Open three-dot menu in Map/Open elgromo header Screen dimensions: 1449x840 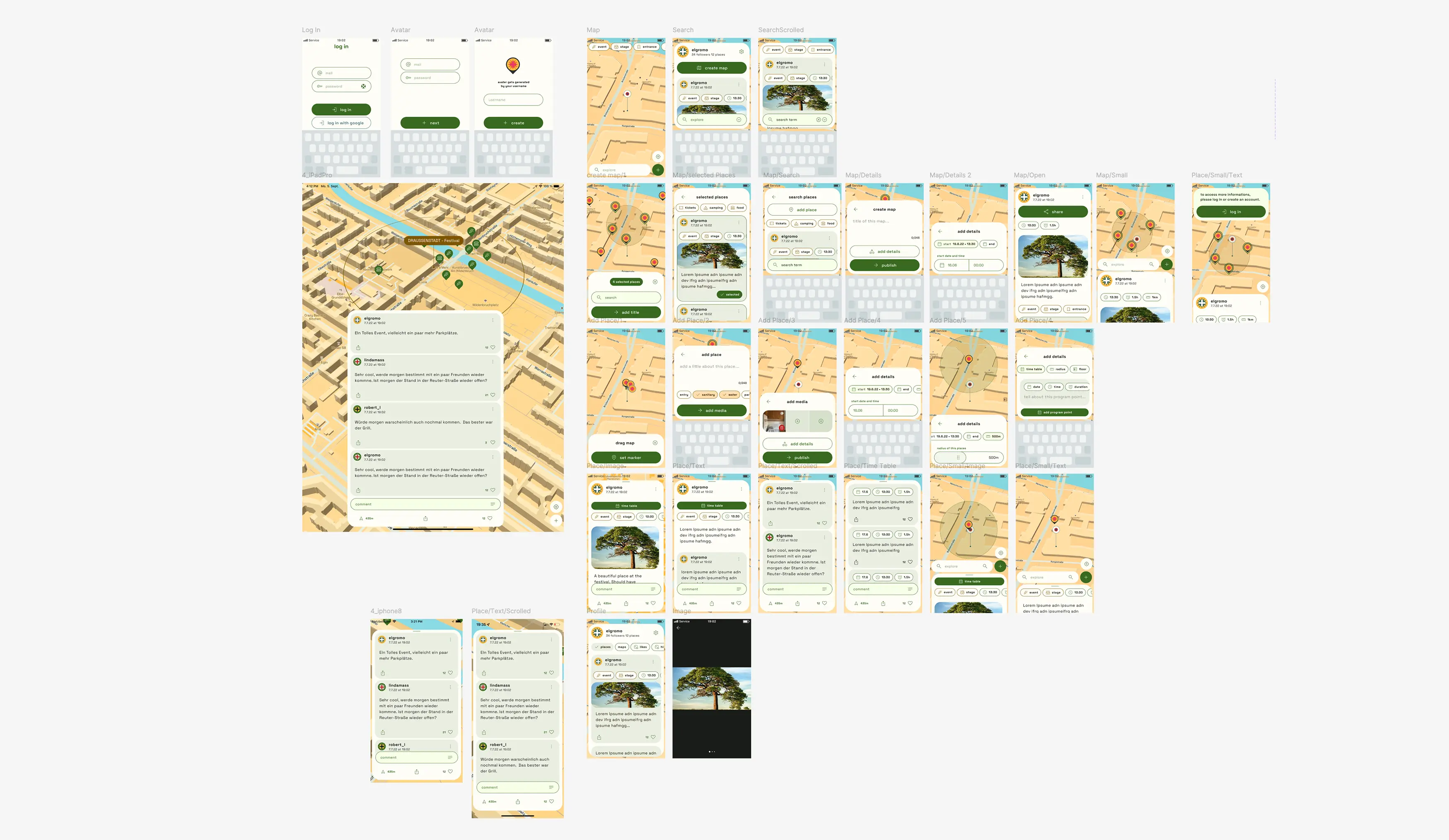(x=1083, y=197)
